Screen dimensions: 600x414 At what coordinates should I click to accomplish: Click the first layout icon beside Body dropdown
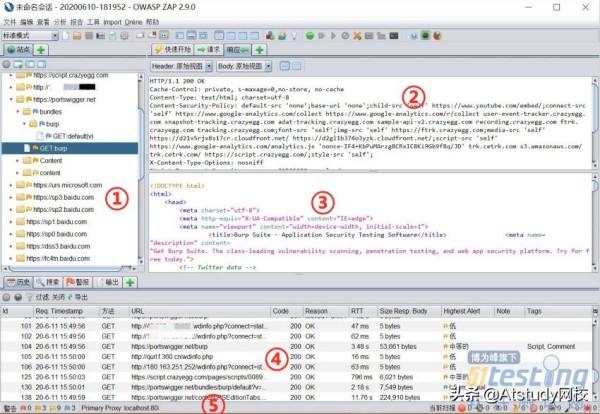(285, 66)
